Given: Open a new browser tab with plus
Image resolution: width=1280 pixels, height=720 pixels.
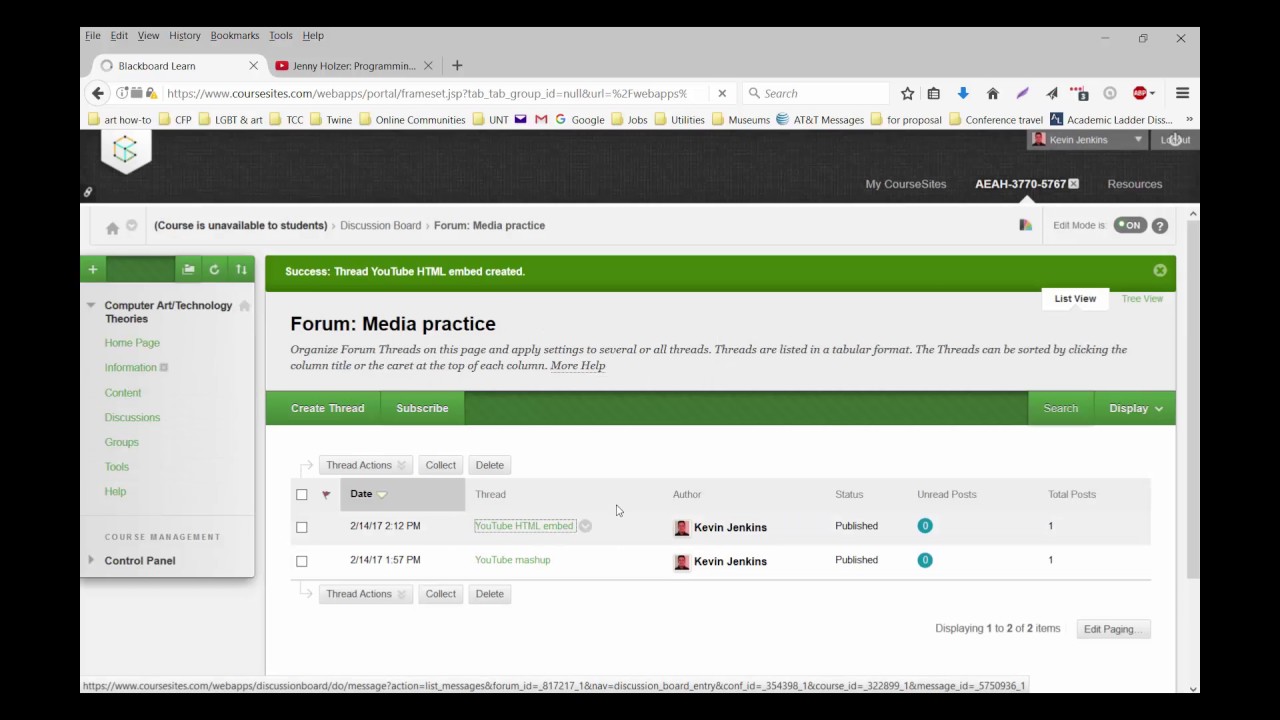Looking at the screenshot, I should coord(457,66).
